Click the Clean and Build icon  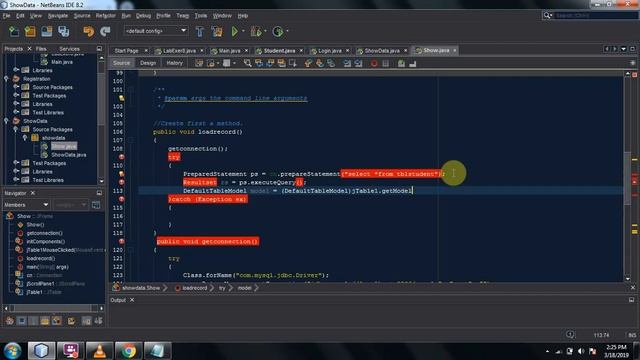[x=217, y=31]
